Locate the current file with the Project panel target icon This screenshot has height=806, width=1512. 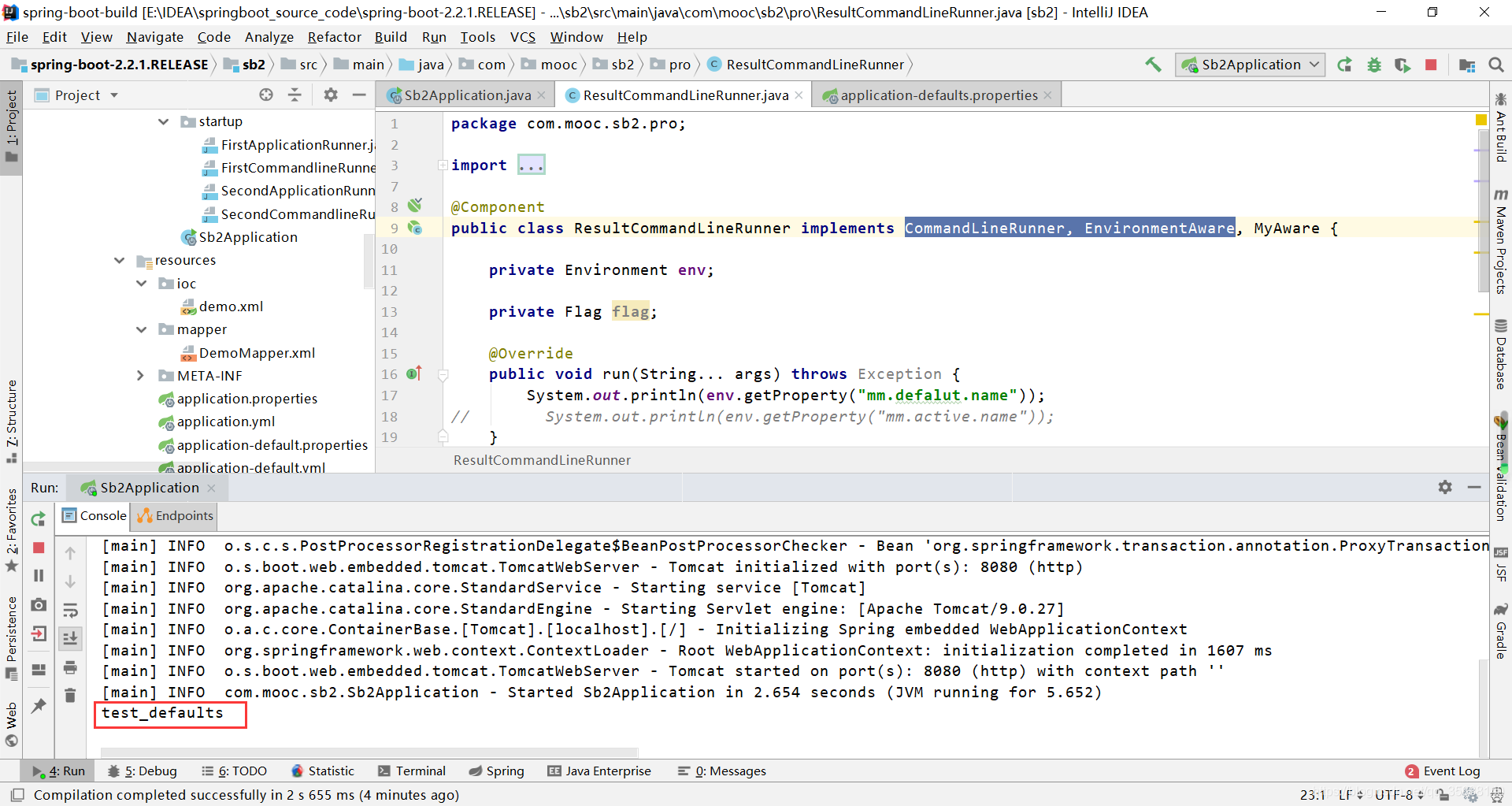point(266,95)
